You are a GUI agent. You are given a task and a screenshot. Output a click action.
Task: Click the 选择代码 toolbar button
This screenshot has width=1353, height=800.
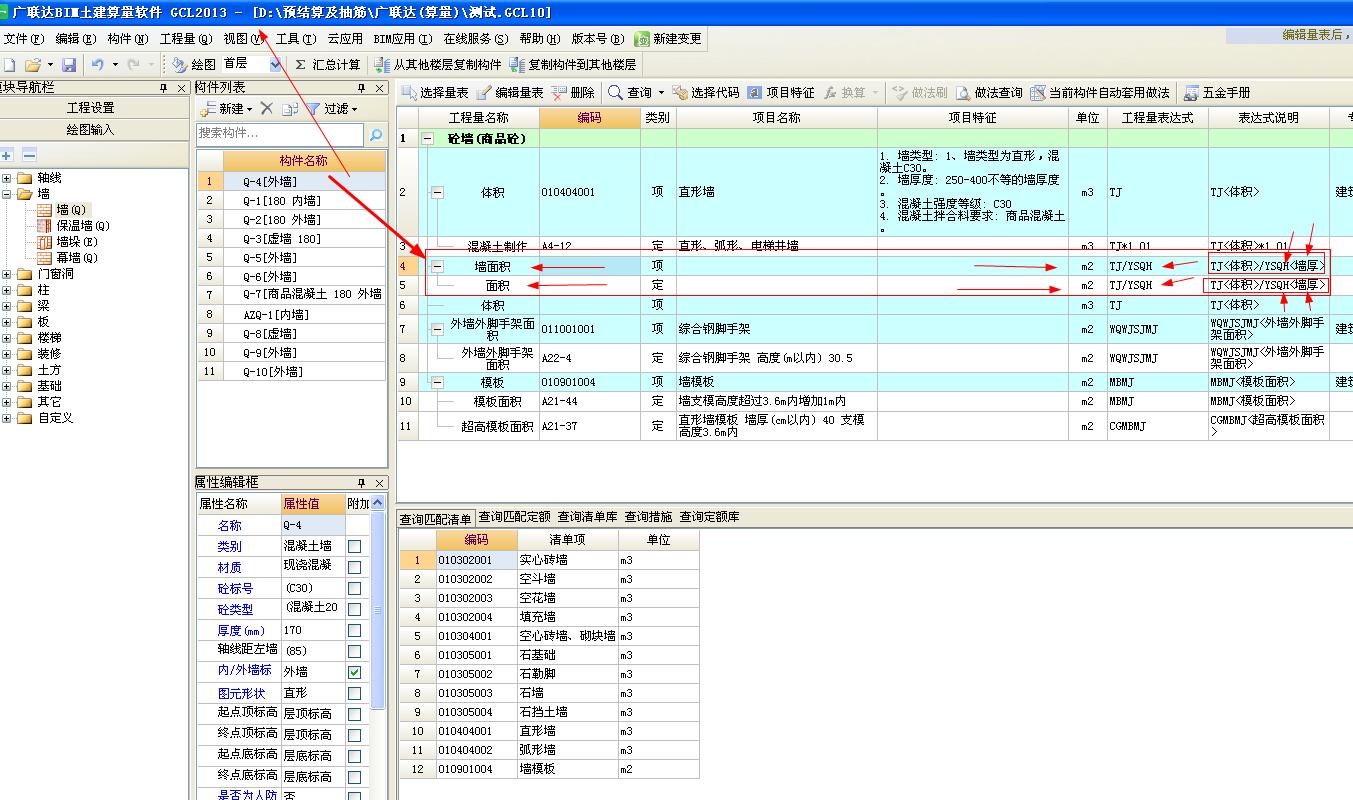[706, 92]
